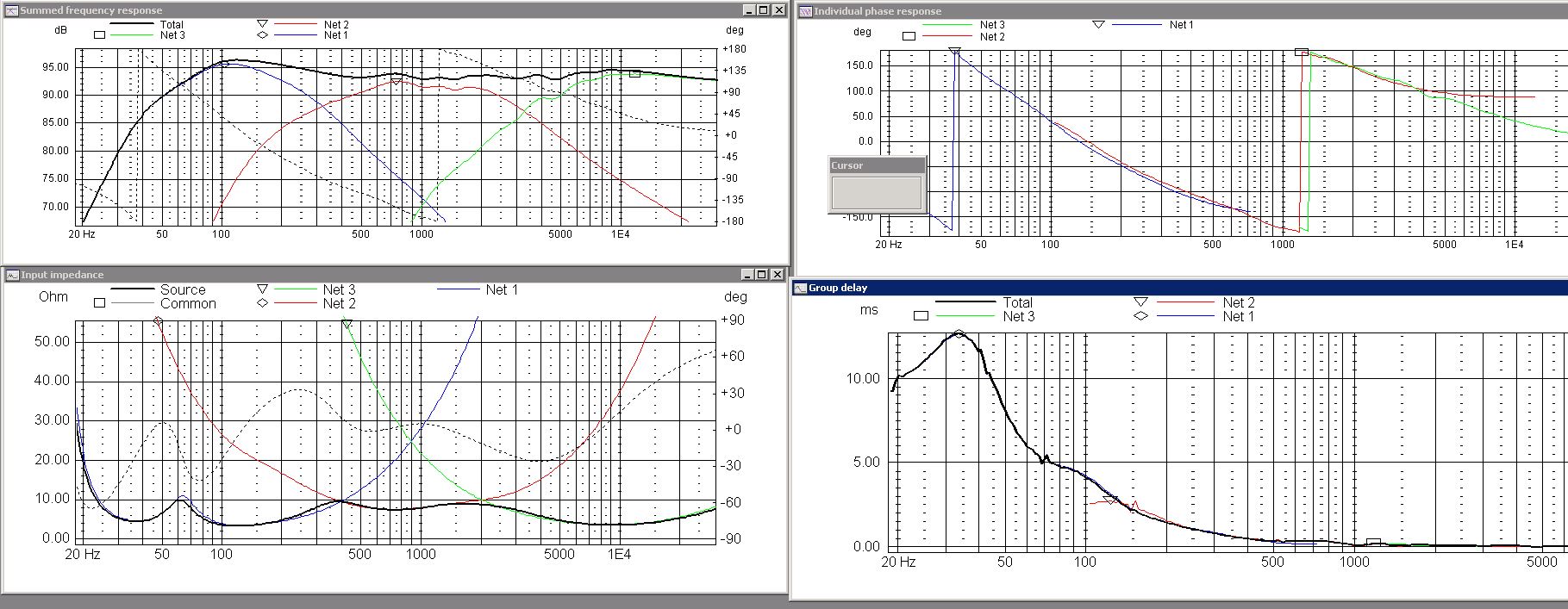
Task: Click the Net 1 label in the Input impedance legend
Action: [x=503, y=289]
